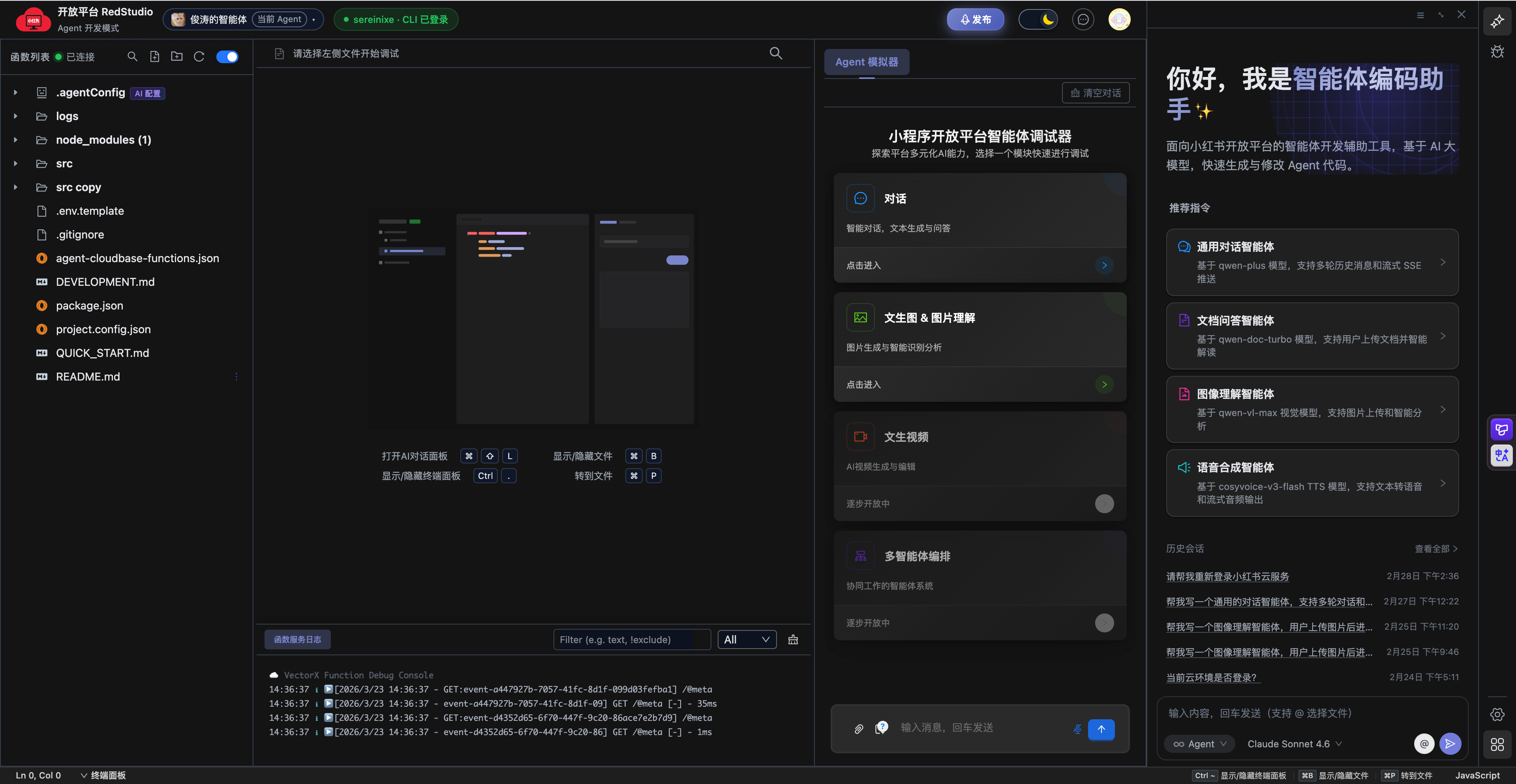Send the simulator message with arrow button
This screenshot has height=784, width=1516.
coord(1101,729)
